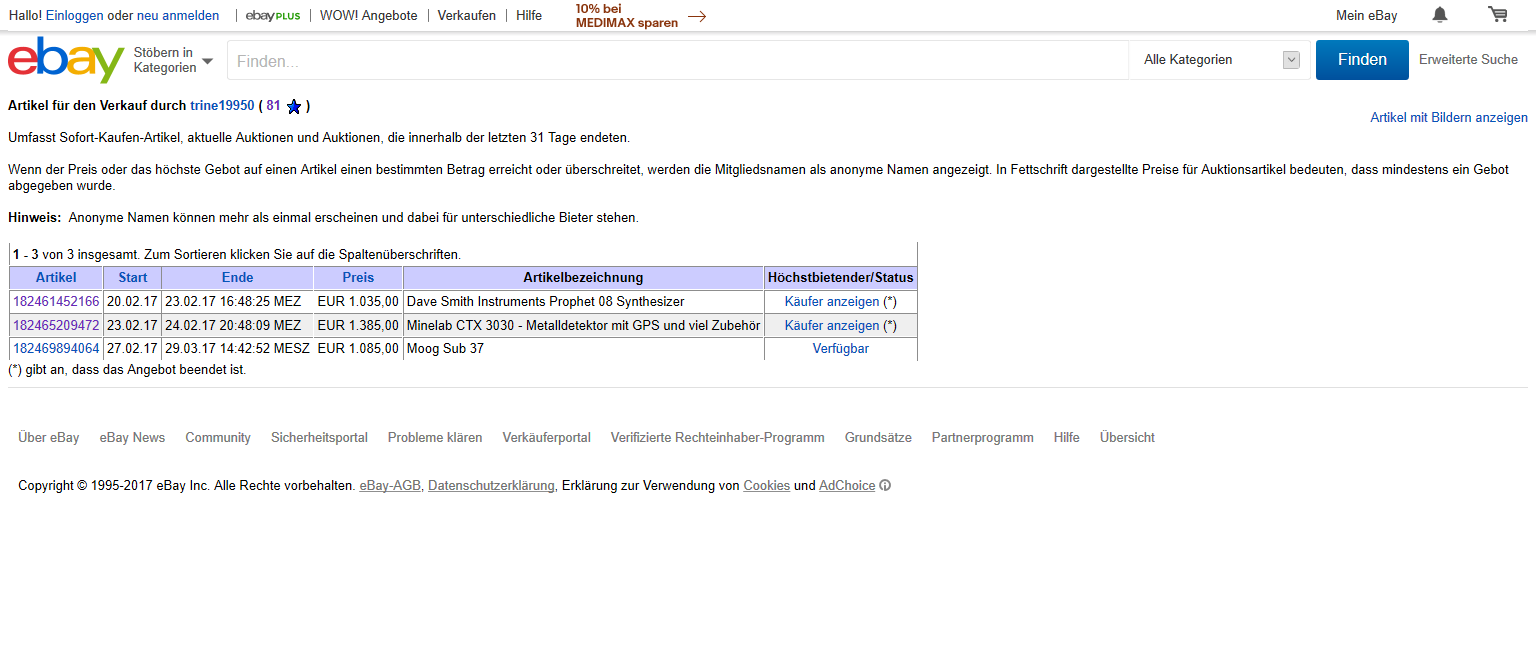Image resolution: width=1536 pixels, height=653 pixels.
Task: Open the shopping cart icon
Action: click(x=1497, y=15)
